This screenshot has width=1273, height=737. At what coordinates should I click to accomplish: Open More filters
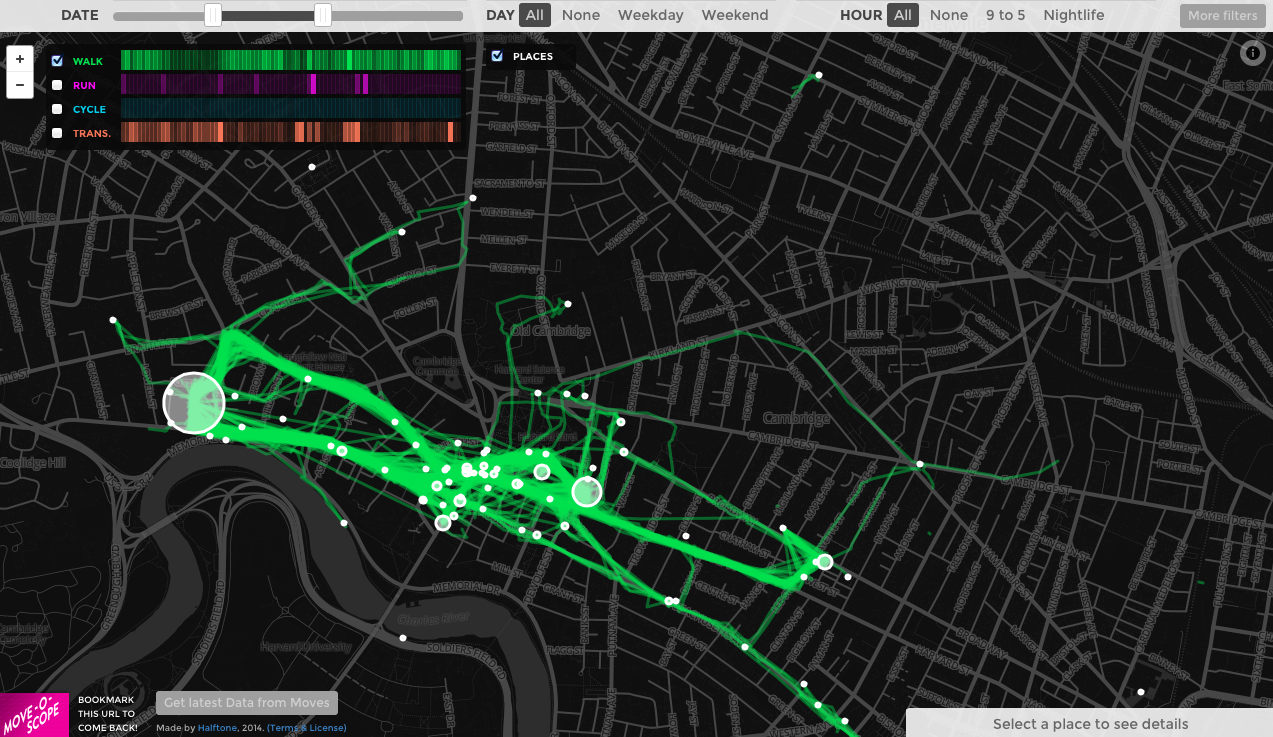[1222, 15]
